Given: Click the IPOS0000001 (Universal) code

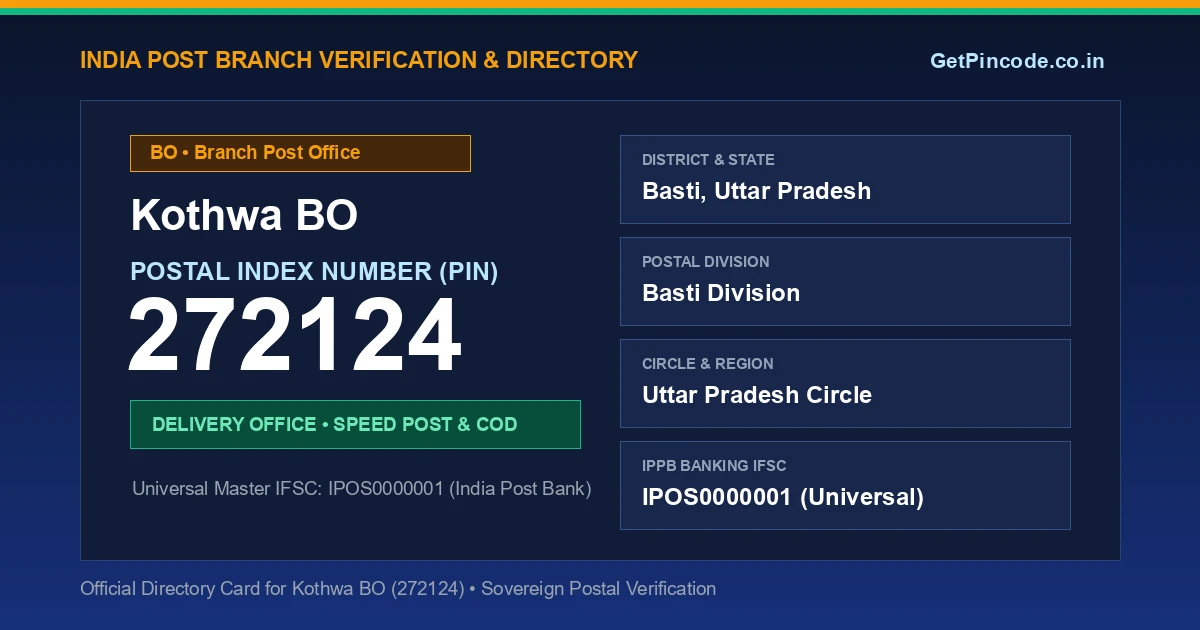Looking at the screenshot, I should [x=783, y=497].
